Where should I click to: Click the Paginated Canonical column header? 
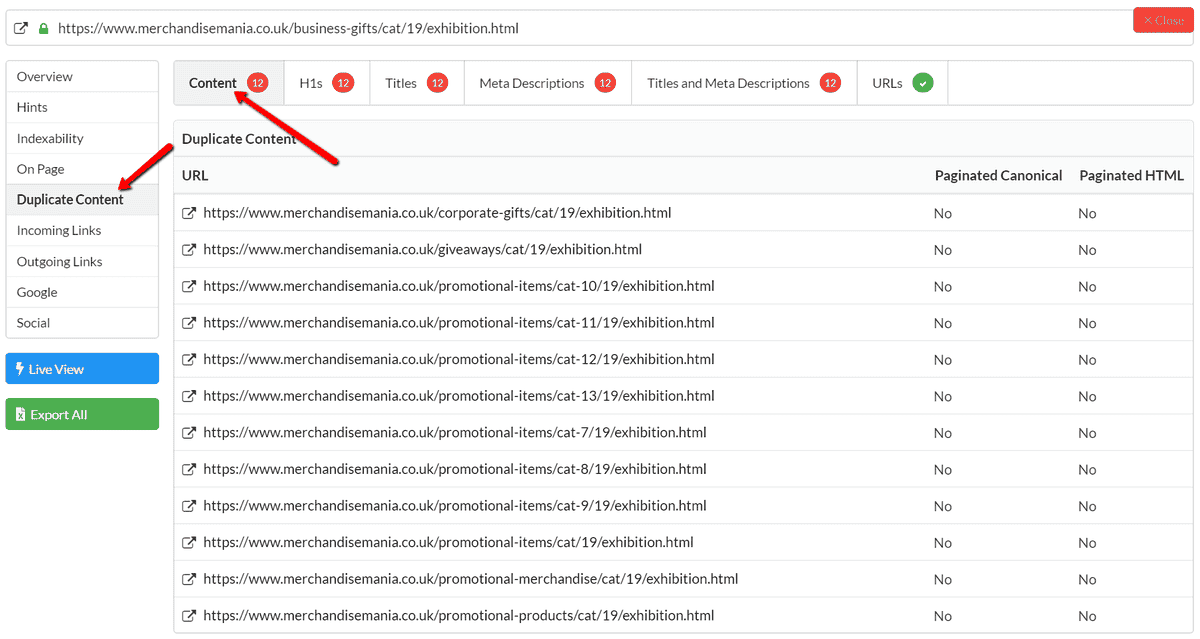click(998, 175)
